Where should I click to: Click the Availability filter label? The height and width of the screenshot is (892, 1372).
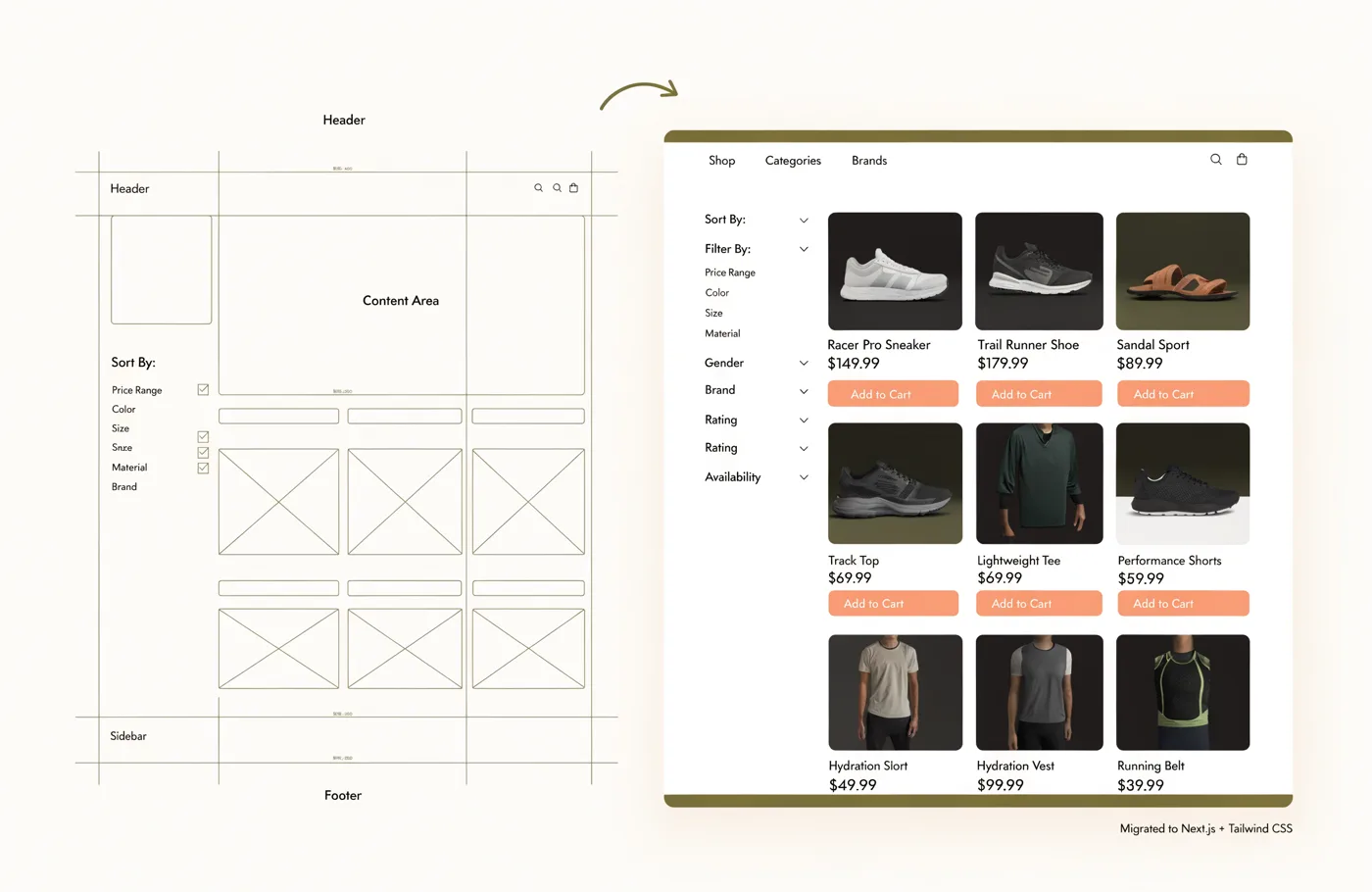point(733,477)
